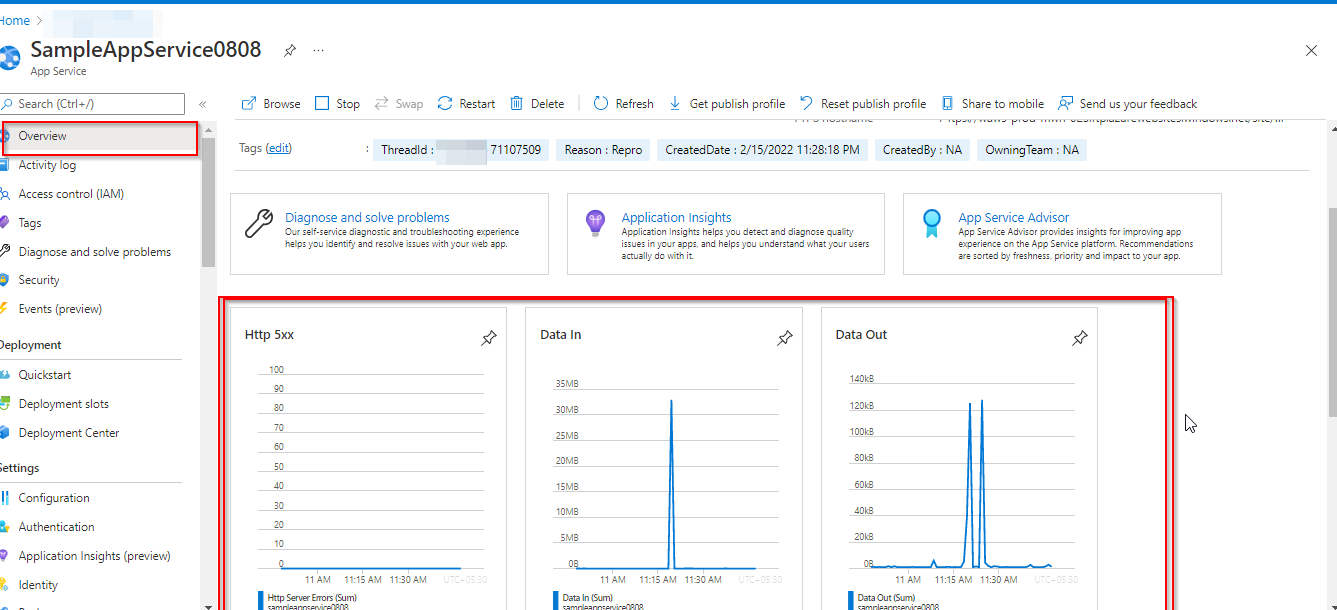Open Security in the sidebar
This screenshot has height=610, width=1337.
point(39,280)
